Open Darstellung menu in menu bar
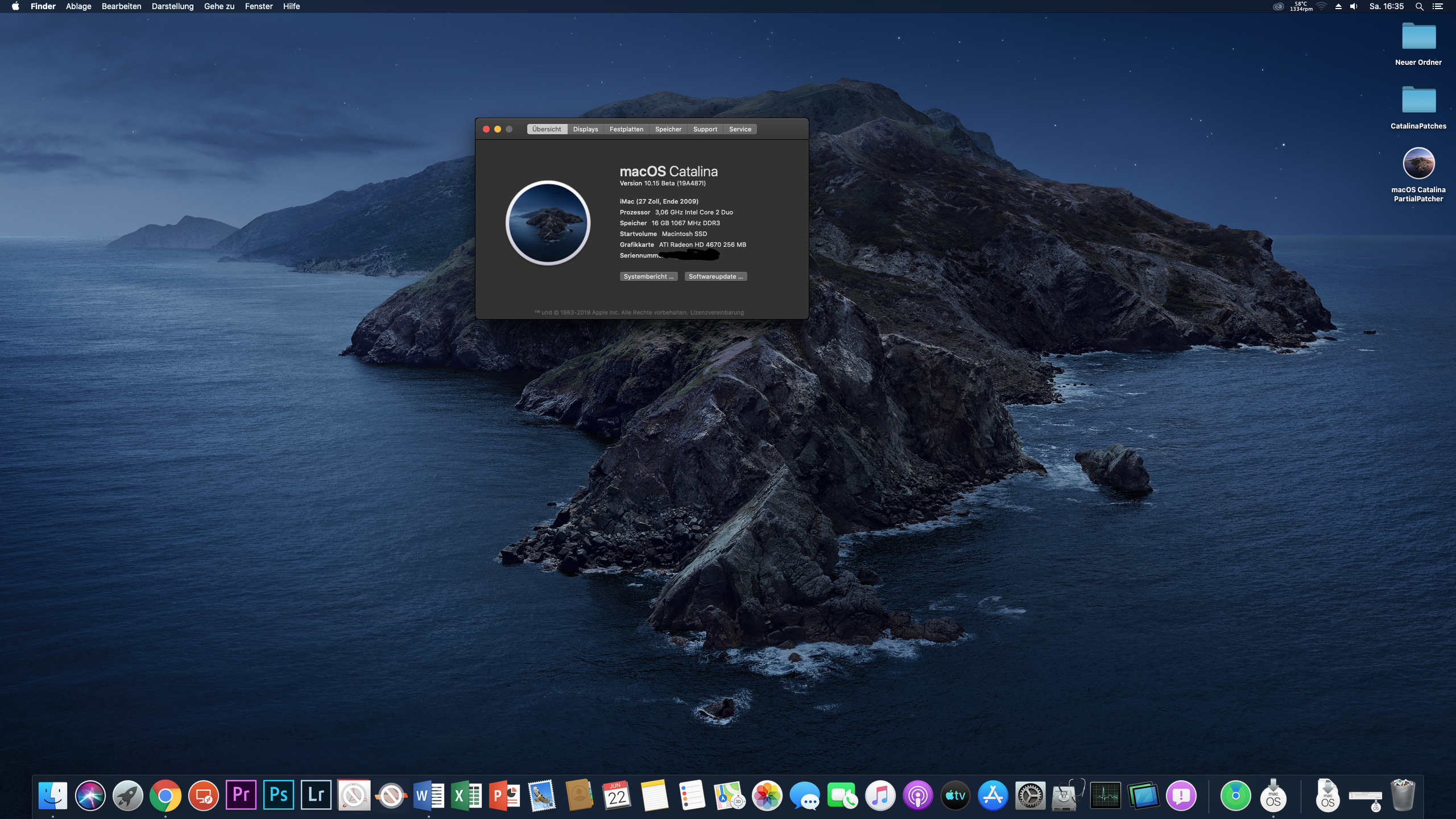This screenshot has height=819, width=1456. pyautogui.click(x=173, y=7)
